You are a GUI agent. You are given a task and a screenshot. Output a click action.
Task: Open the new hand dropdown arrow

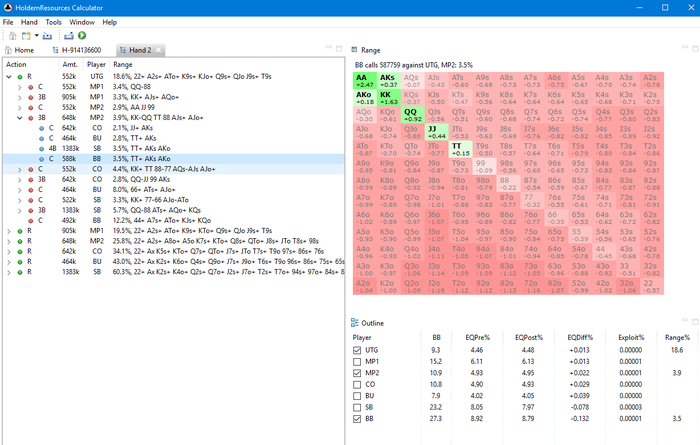37,36
